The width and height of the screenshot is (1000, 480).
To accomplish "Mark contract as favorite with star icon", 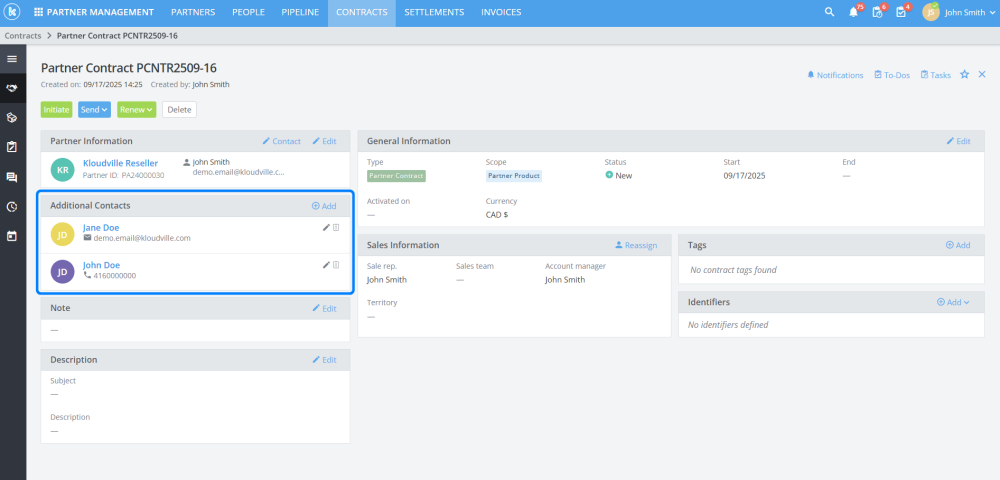I will pos(964,75).
